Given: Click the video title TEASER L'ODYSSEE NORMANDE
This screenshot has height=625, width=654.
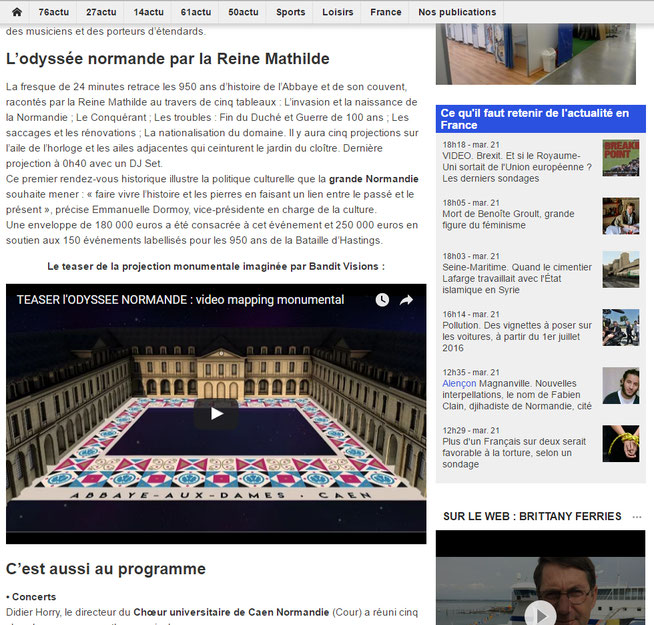Looking at the screenshot, I should [x=180, y=300].
